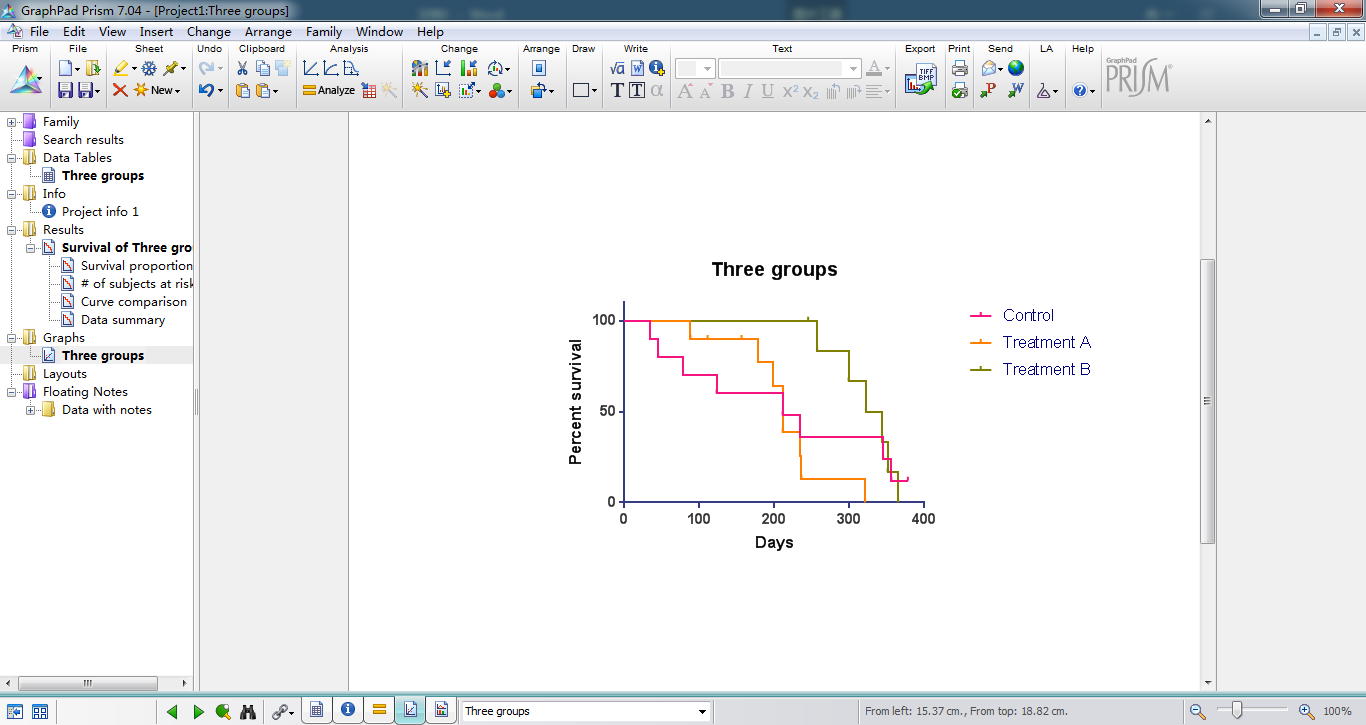Switch to the info sheet view button
Image resolution: width=1366 pixels, height=725 pixels.
[347, 710]
